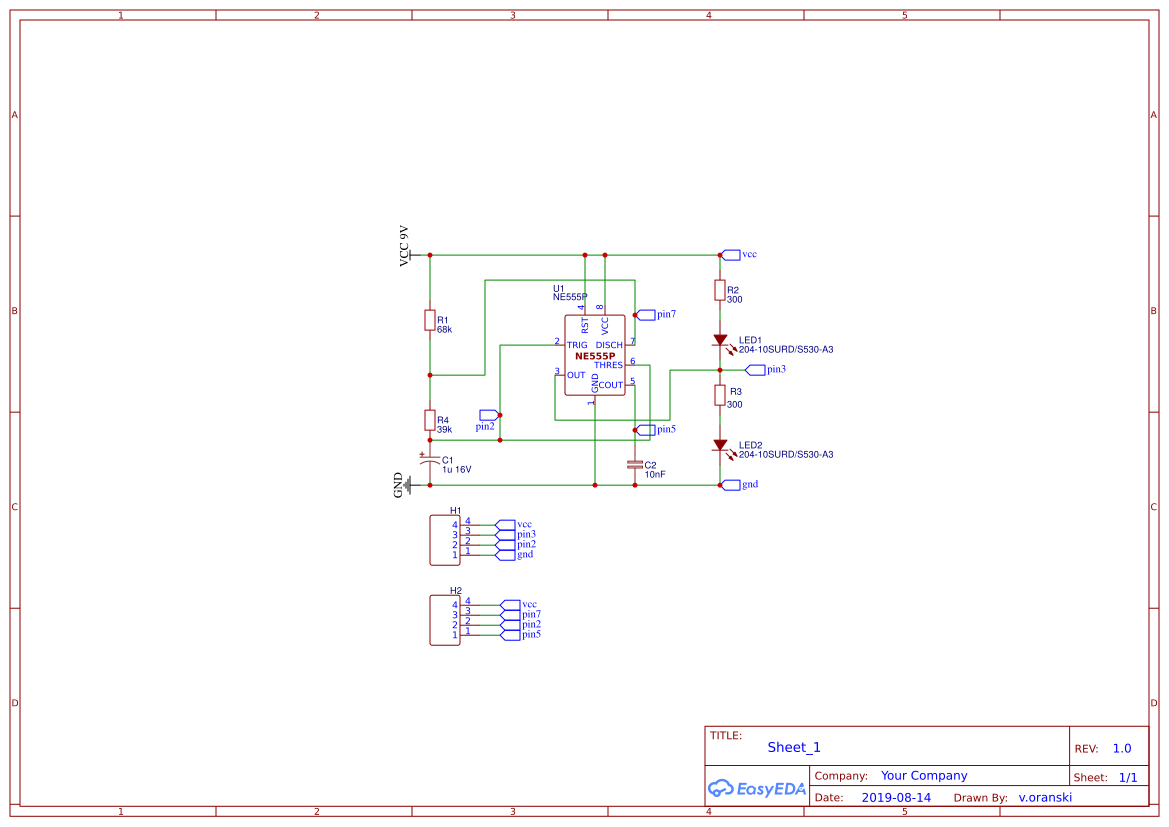Click the Sheet_1 title text
The height and width of the screenshot is (827, 1169).
[793, 747]
